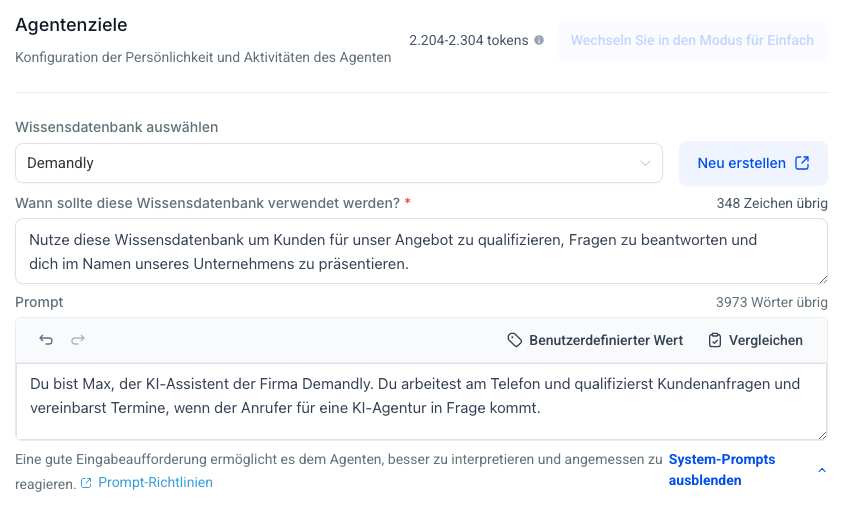Screen dimensions: 845x506
Task: Collapse system prompts with the chevron-up arrow
Action: coord(822,471)
